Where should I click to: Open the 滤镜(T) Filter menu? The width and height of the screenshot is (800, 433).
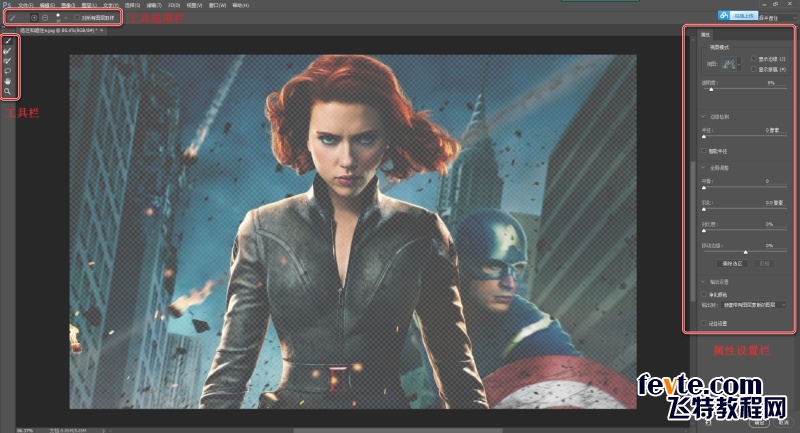click(154, 5)
